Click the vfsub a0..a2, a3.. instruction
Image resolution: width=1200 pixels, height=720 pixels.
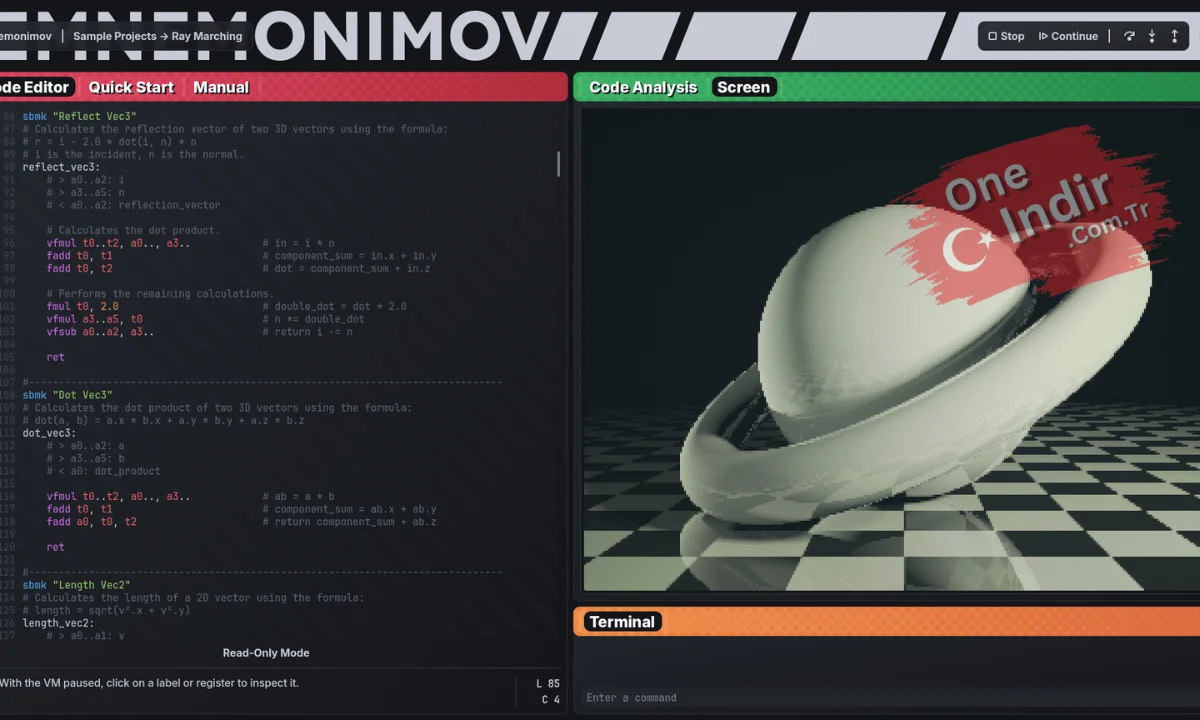coord(100,331)
